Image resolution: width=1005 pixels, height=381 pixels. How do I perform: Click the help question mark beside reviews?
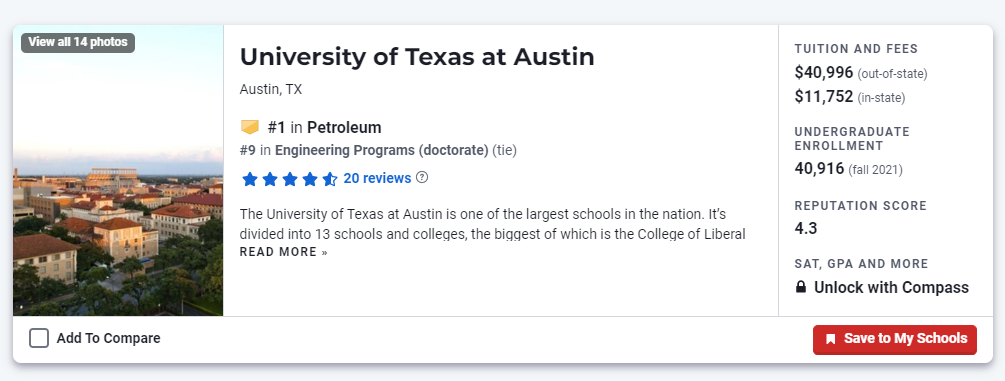[422, 178]
